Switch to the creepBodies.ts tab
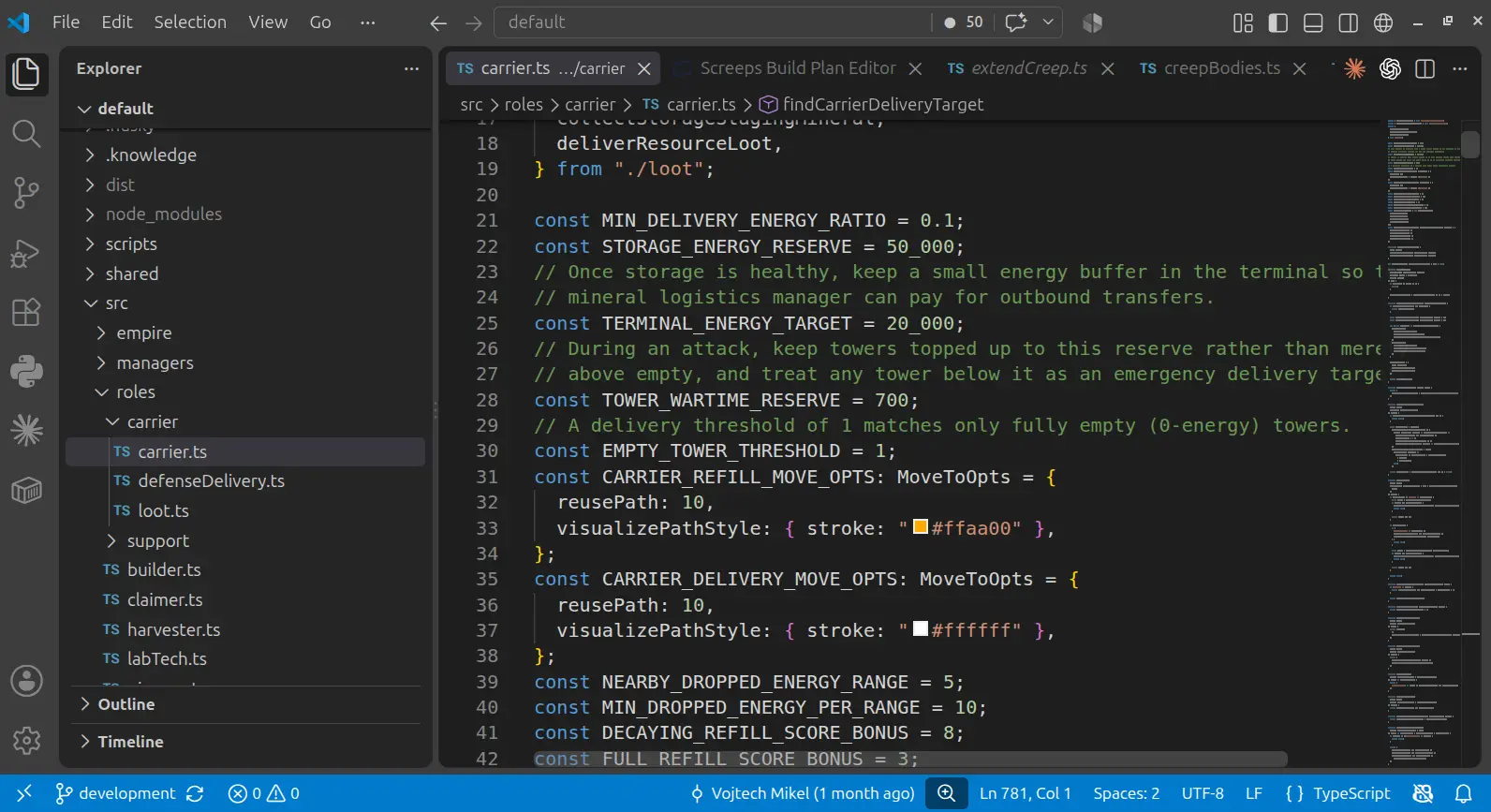The width and height of the screenshot is (1491, 812). (x=1222, y=68)
